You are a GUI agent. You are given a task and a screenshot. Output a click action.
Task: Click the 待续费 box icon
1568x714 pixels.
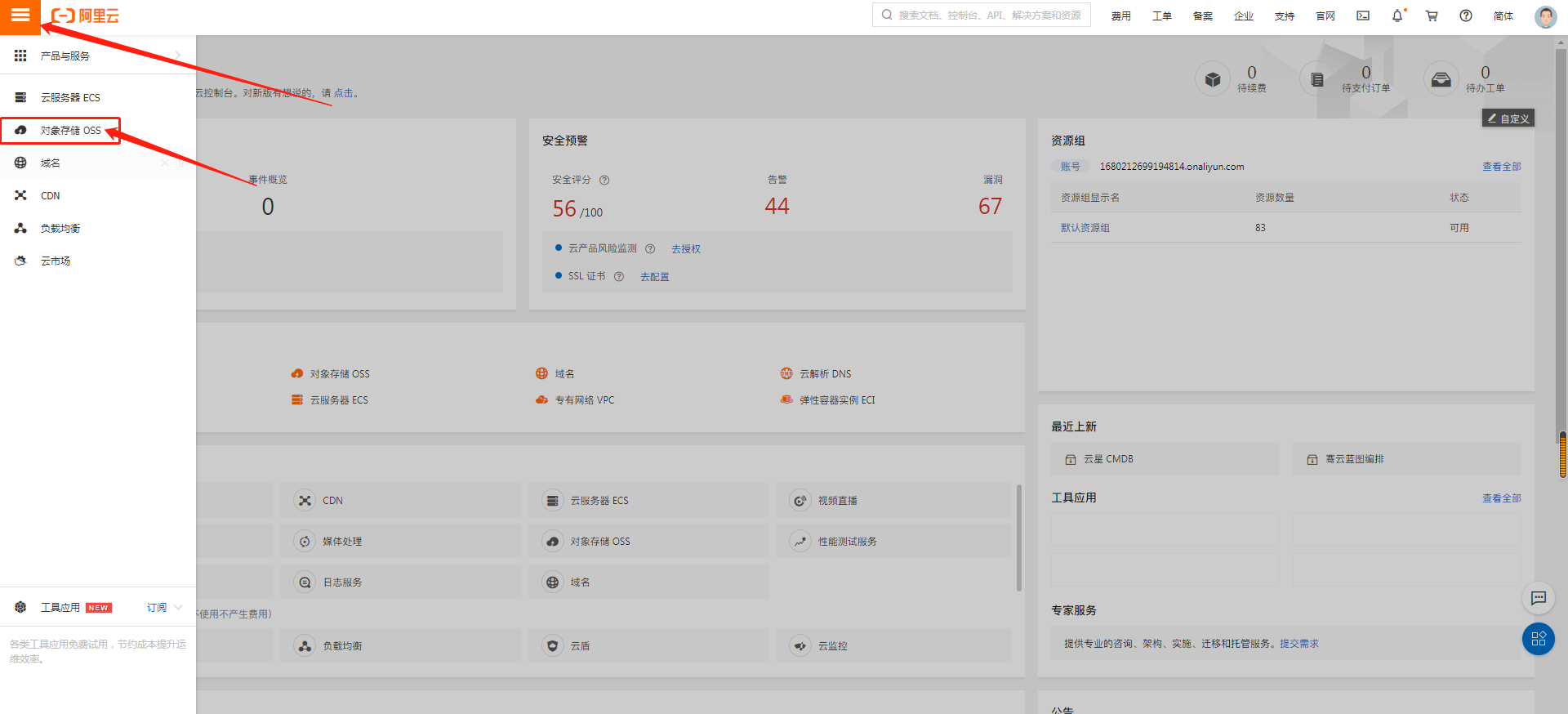coord(1213,79)
